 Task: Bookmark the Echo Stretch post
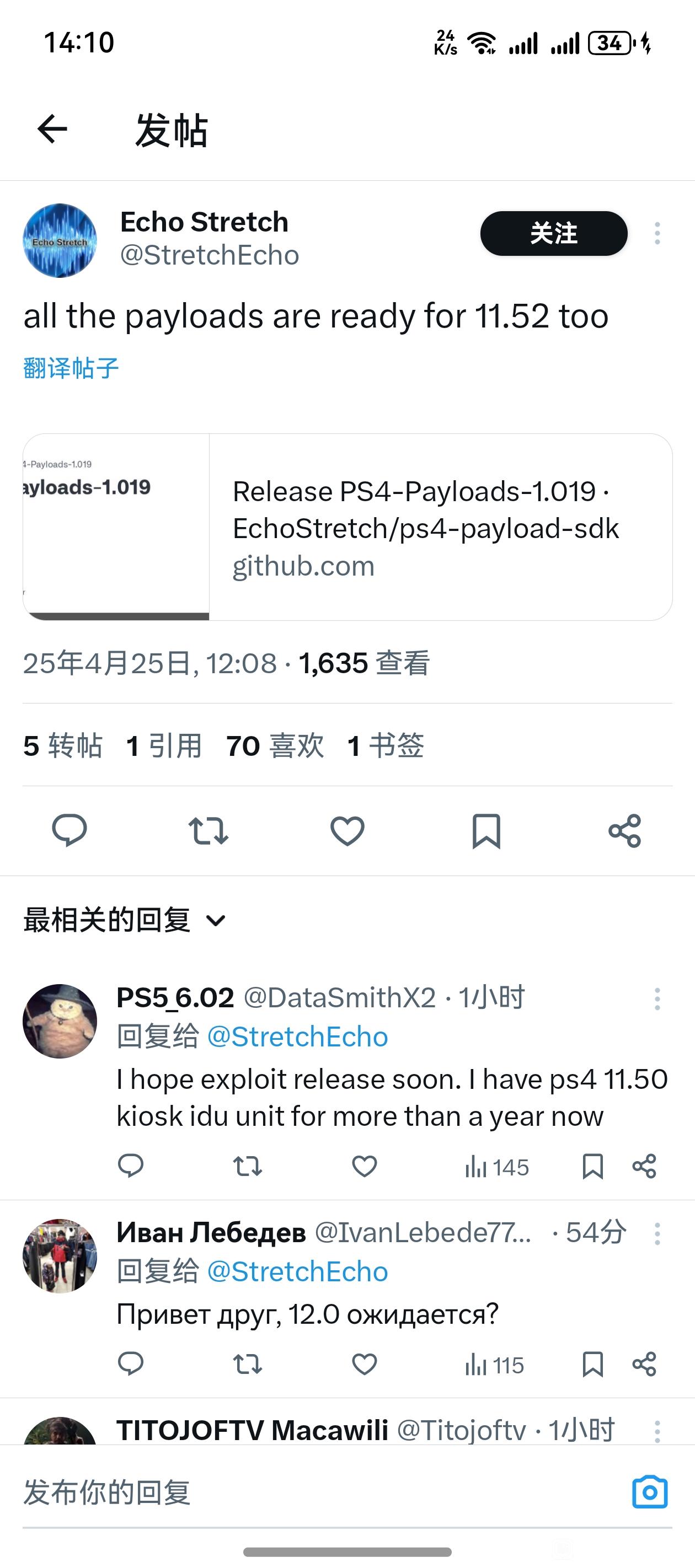[486, 831]
